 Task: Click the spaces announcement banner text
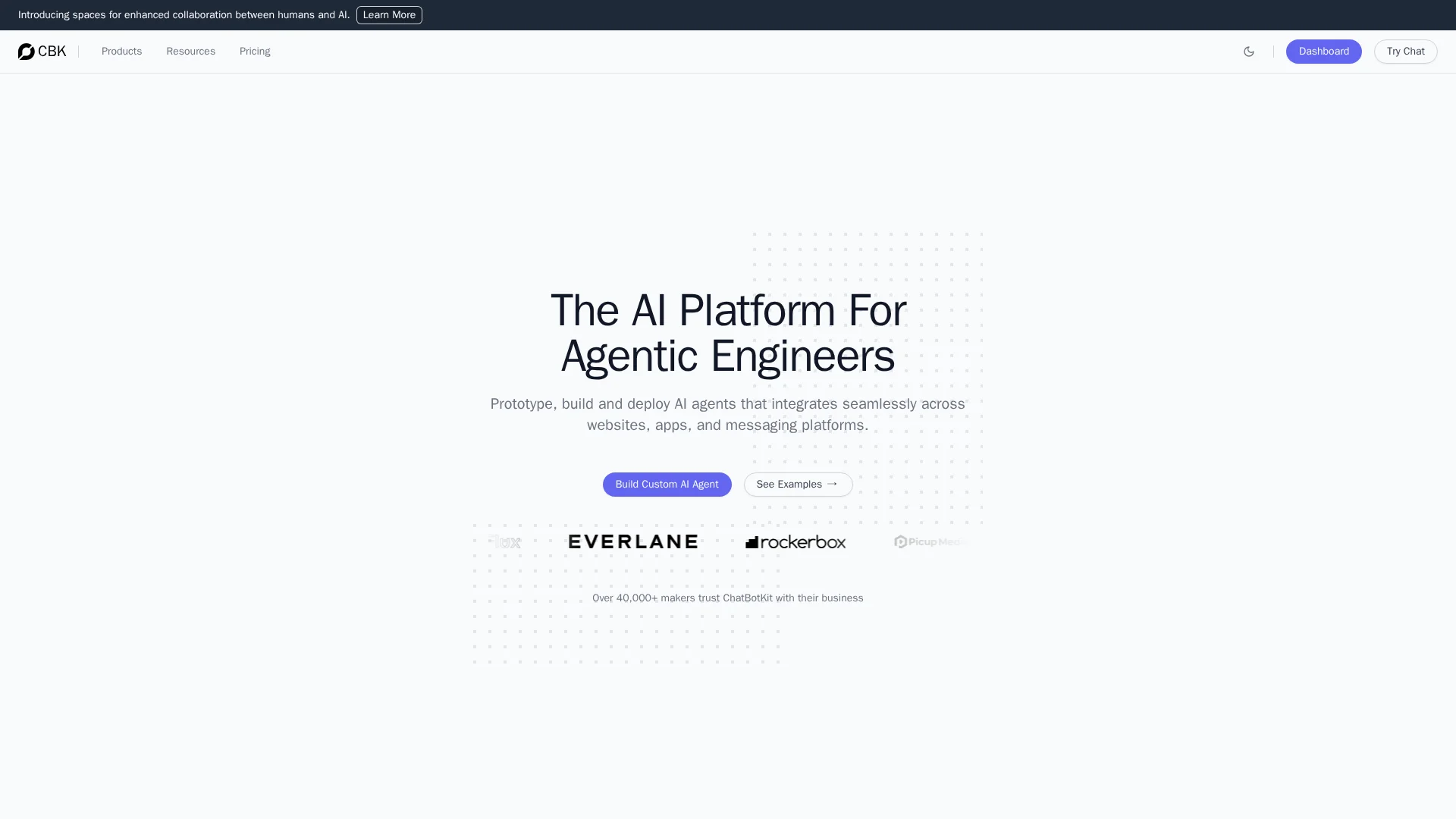(x=184, y=15)
